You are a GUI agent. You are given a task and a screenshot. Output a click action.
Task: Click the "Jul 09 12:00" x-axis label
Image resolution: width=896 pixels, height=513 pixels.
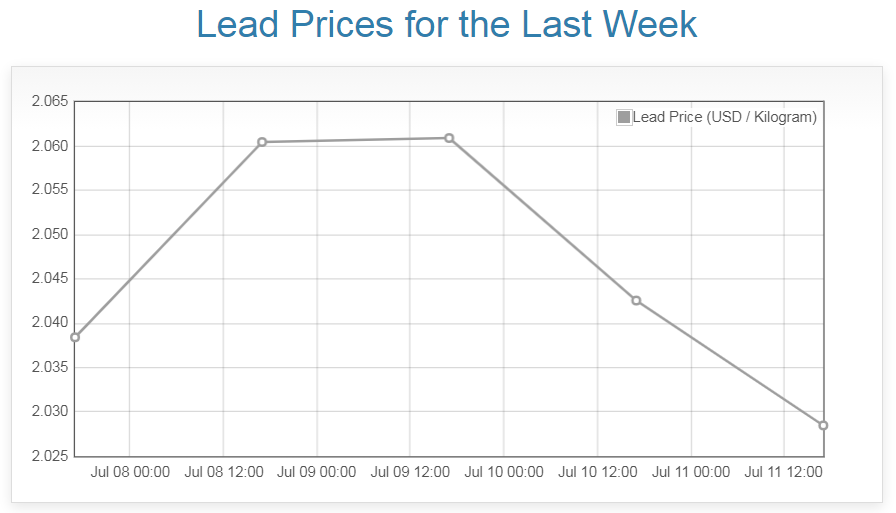point(410,472)
